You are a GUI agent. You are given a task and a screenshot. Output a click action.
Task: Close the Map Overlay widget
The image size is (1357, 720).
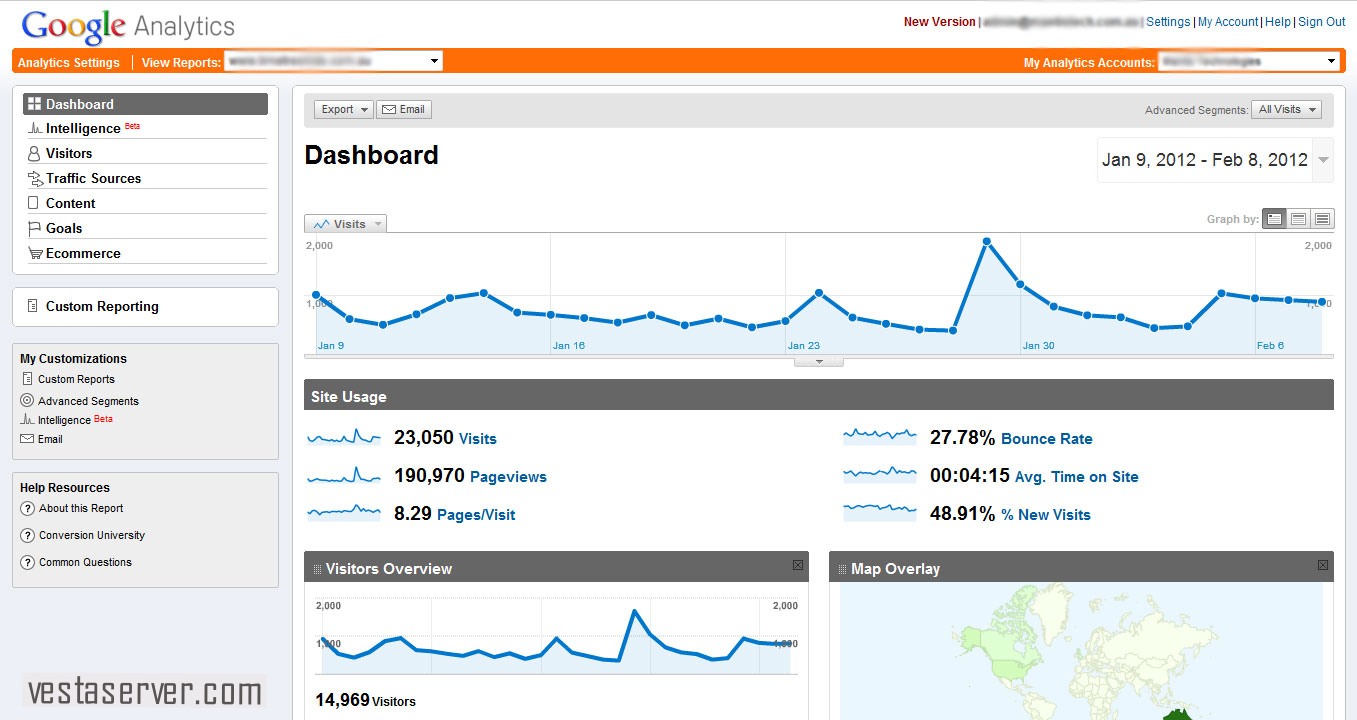point(1323,565)
